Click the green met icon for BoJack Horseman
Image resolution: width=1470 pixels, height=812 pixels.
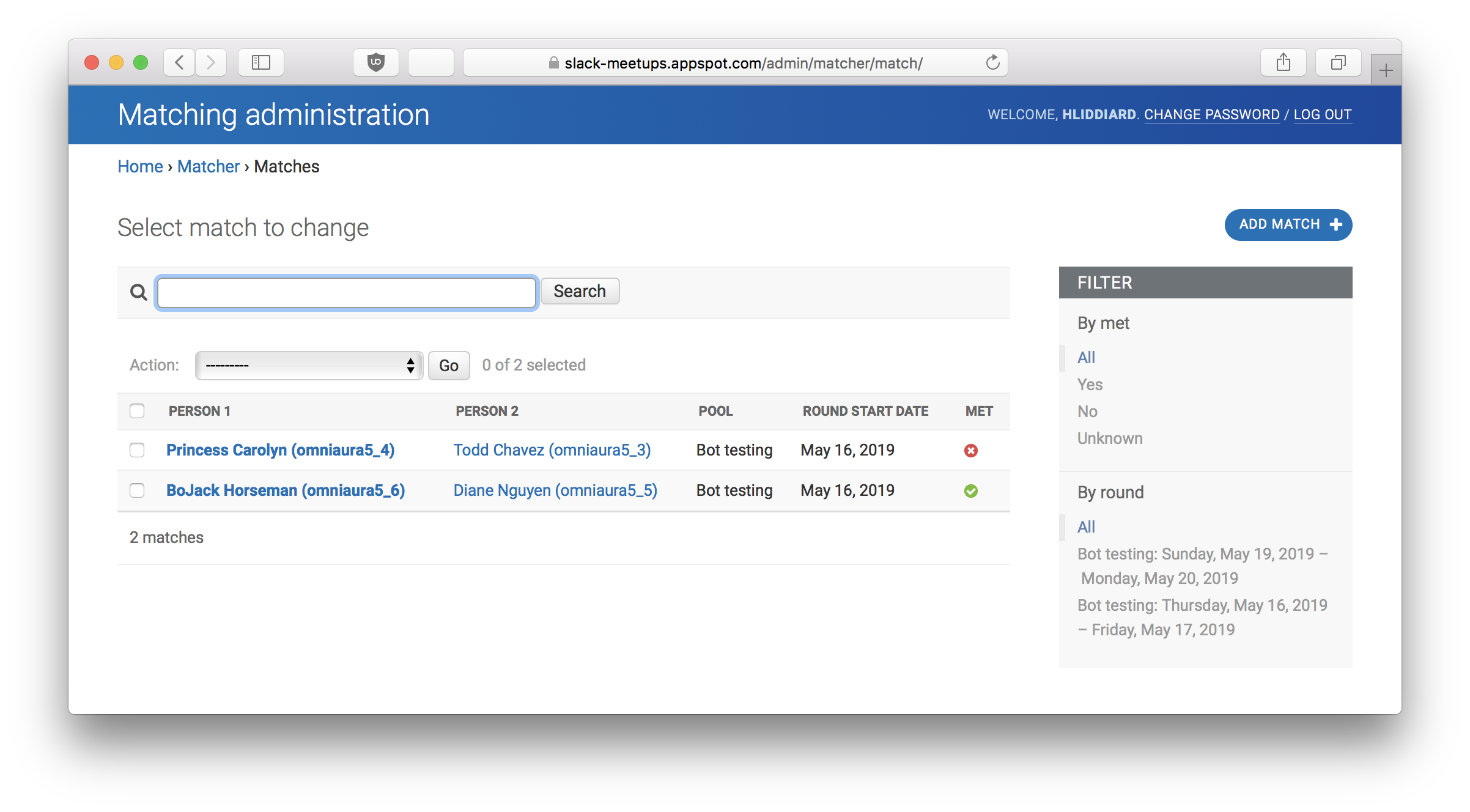pos(971,491)
